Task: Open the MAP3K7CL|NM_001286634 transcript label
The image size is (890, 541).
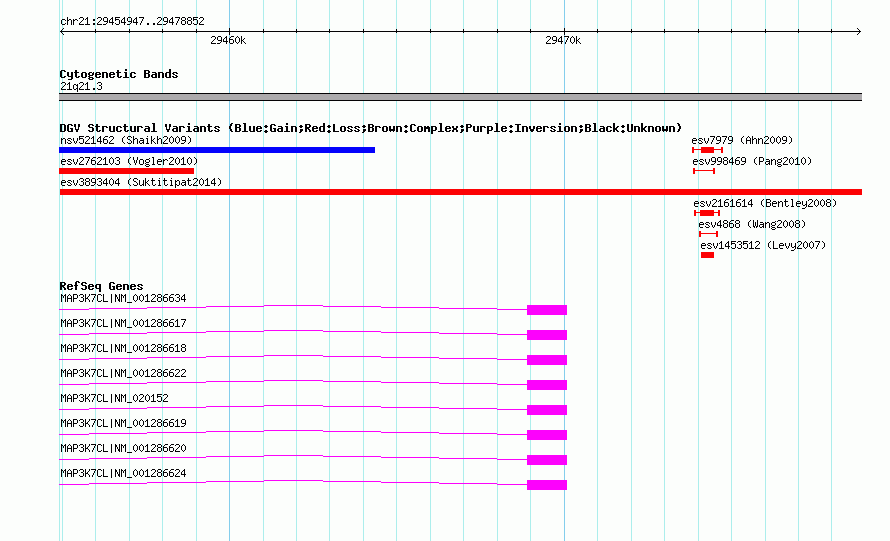Action: [x=123, y=298]
